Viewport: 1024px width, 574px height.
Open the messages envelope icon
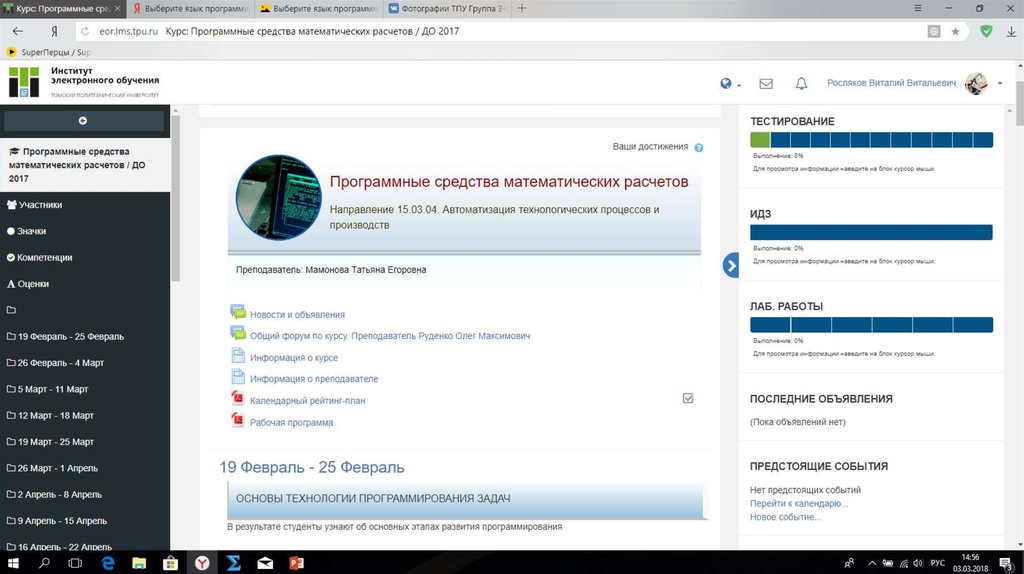[x=766, y=84]
